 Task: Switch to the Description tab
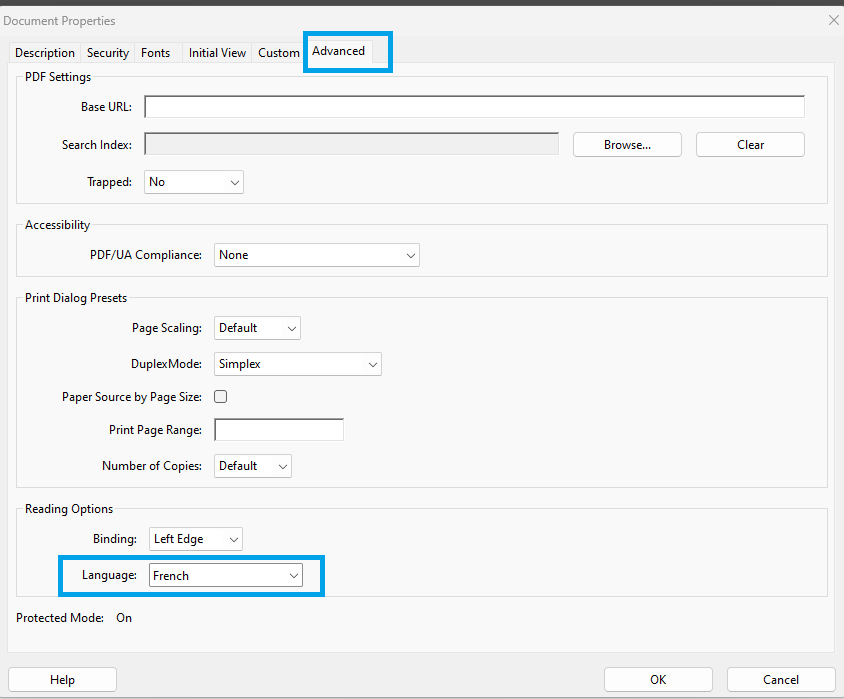click(45, 53)
